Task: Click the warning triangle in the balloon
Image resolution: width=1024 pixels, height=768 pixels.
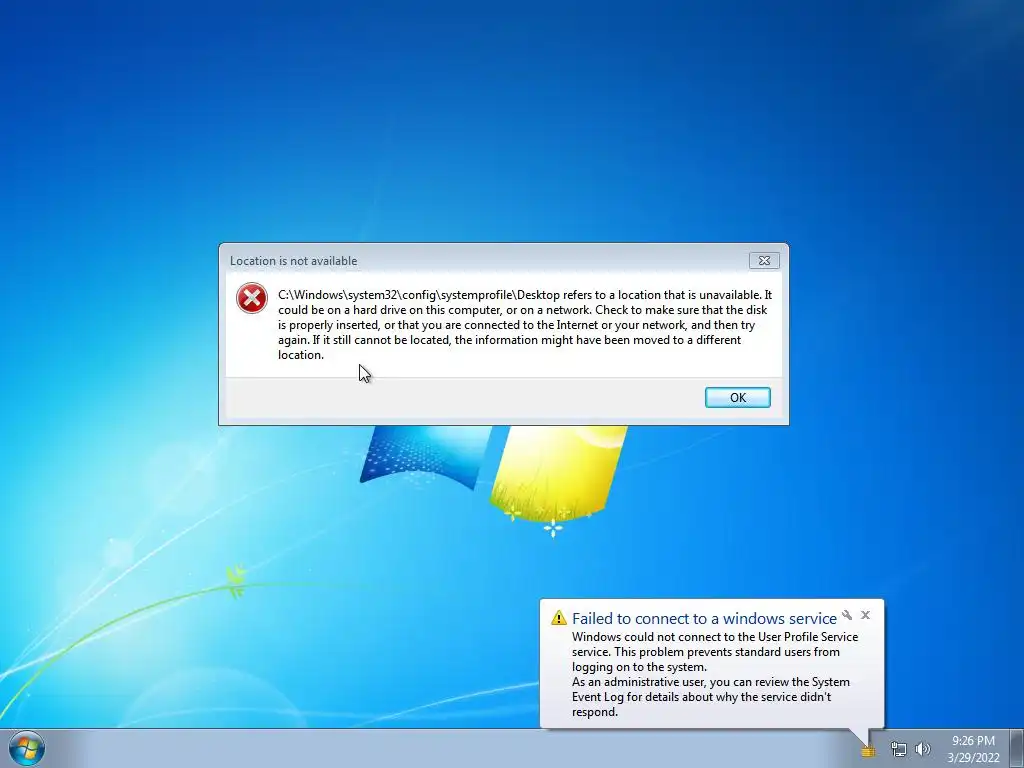Action: click(x=558, y=618)
